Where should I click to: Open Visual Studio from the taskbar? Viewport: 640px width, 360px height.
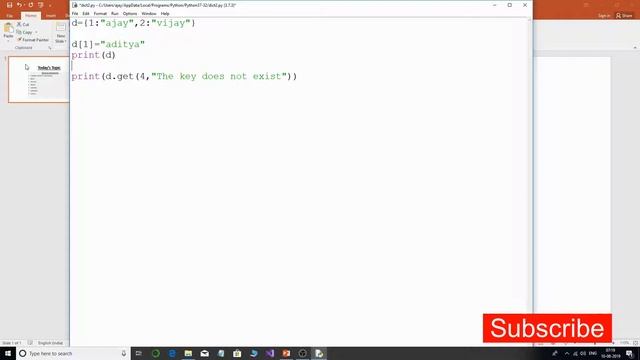click(270, 353)
